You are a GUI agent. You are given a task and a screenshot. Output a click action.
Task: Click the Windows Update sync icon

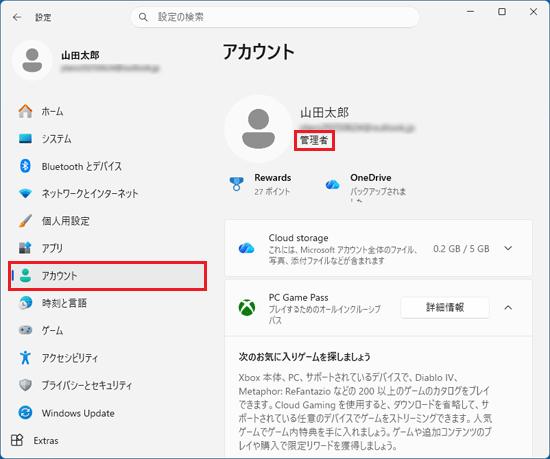click(x=25, y=412)
